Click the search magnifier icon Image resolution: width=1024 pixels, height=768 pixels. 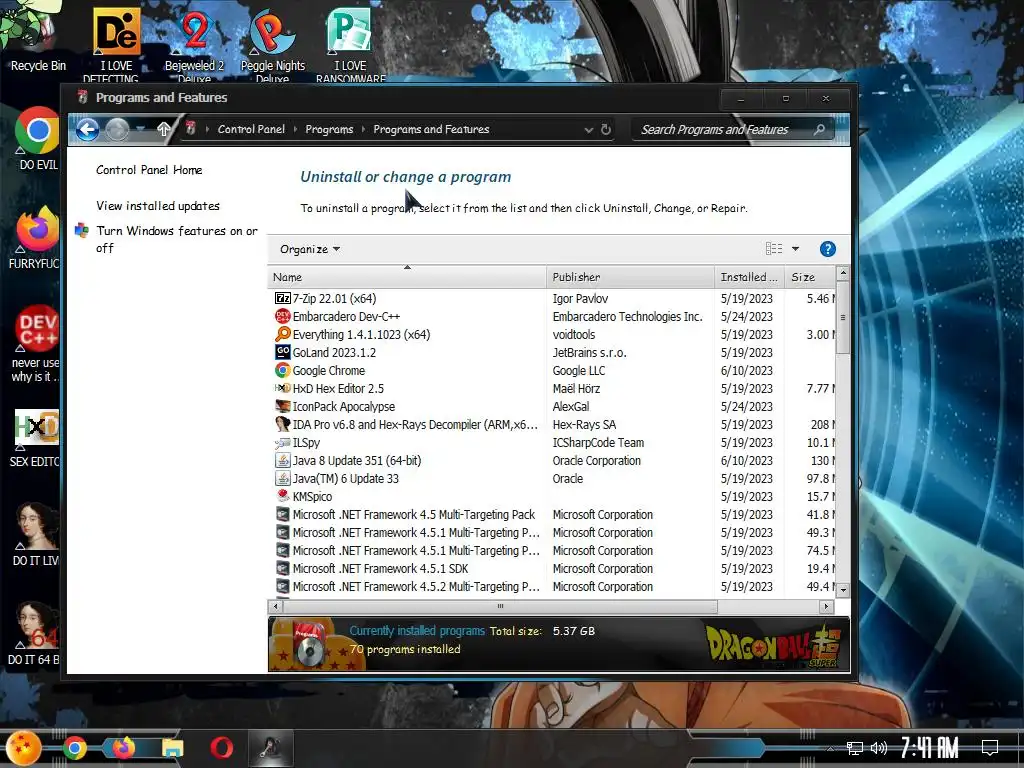coord(819,129)
